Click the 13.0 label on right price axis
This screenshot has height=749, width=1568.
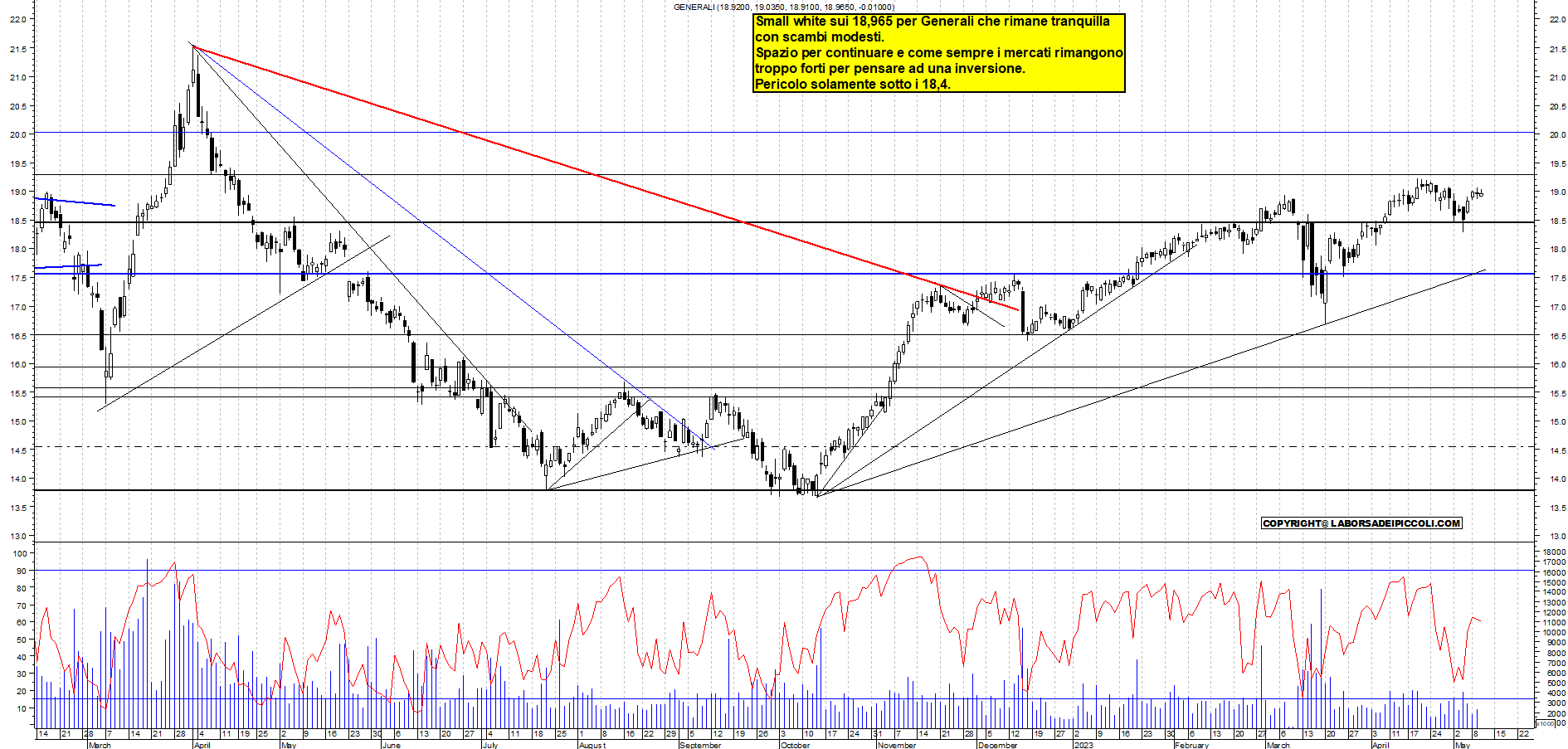[1557, 537]
